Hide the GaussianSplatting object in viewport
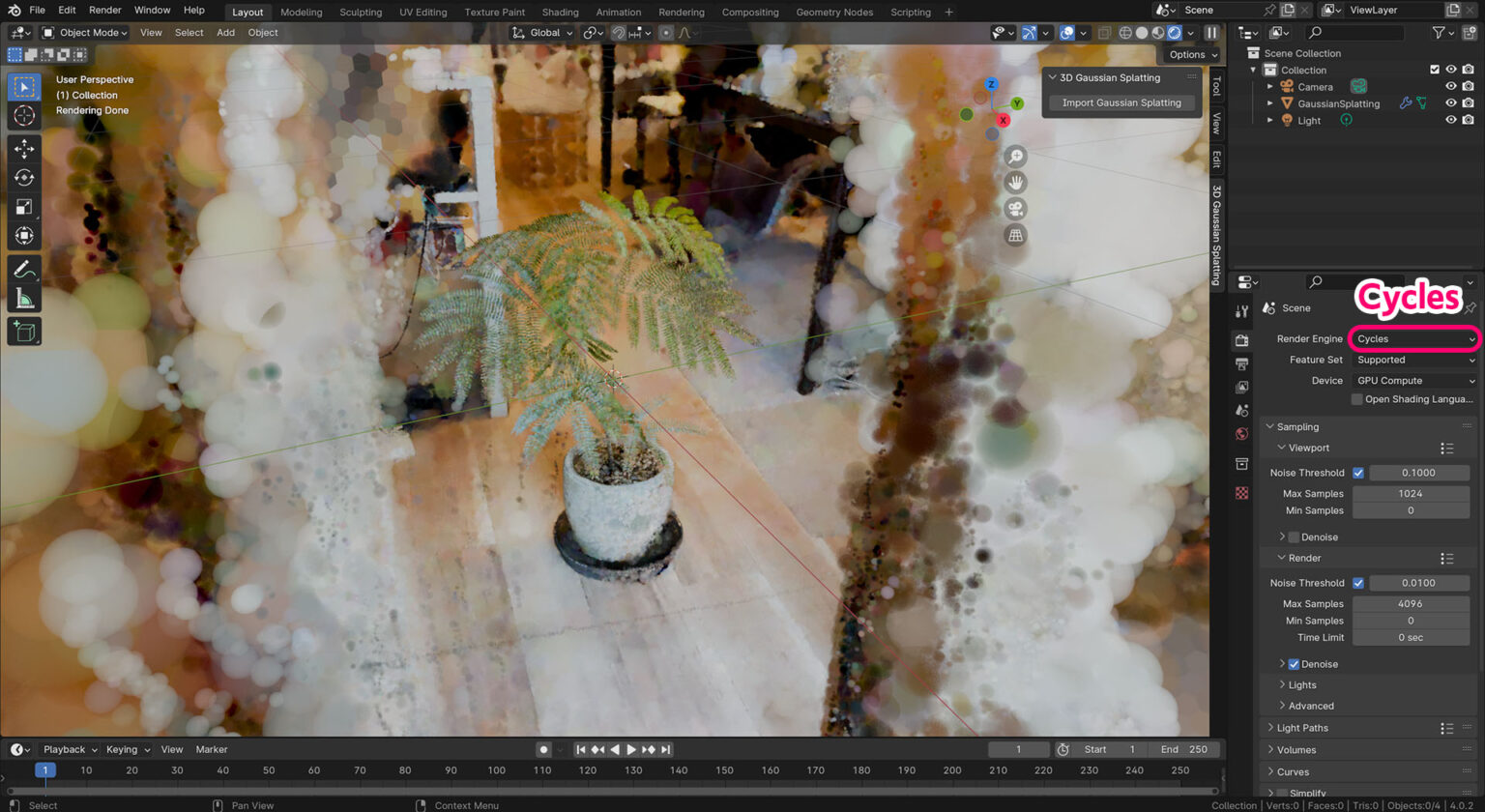The height and width of the screenshot is (812, 1485). (x=1450, y=103)
